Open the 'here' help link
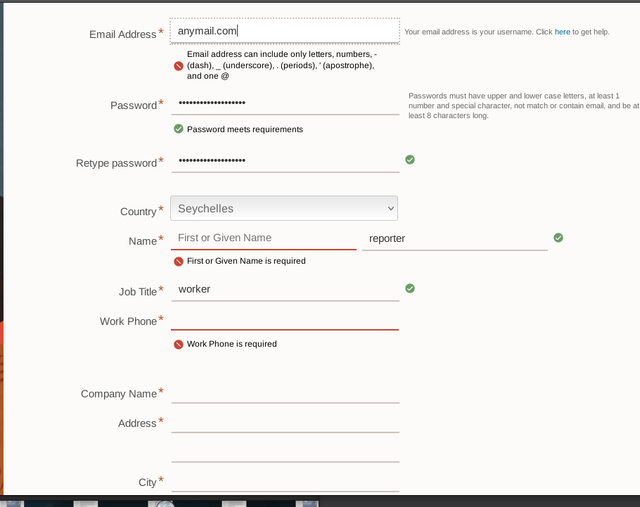The height and width of the screenshot is (507, 640). point(562,32)
